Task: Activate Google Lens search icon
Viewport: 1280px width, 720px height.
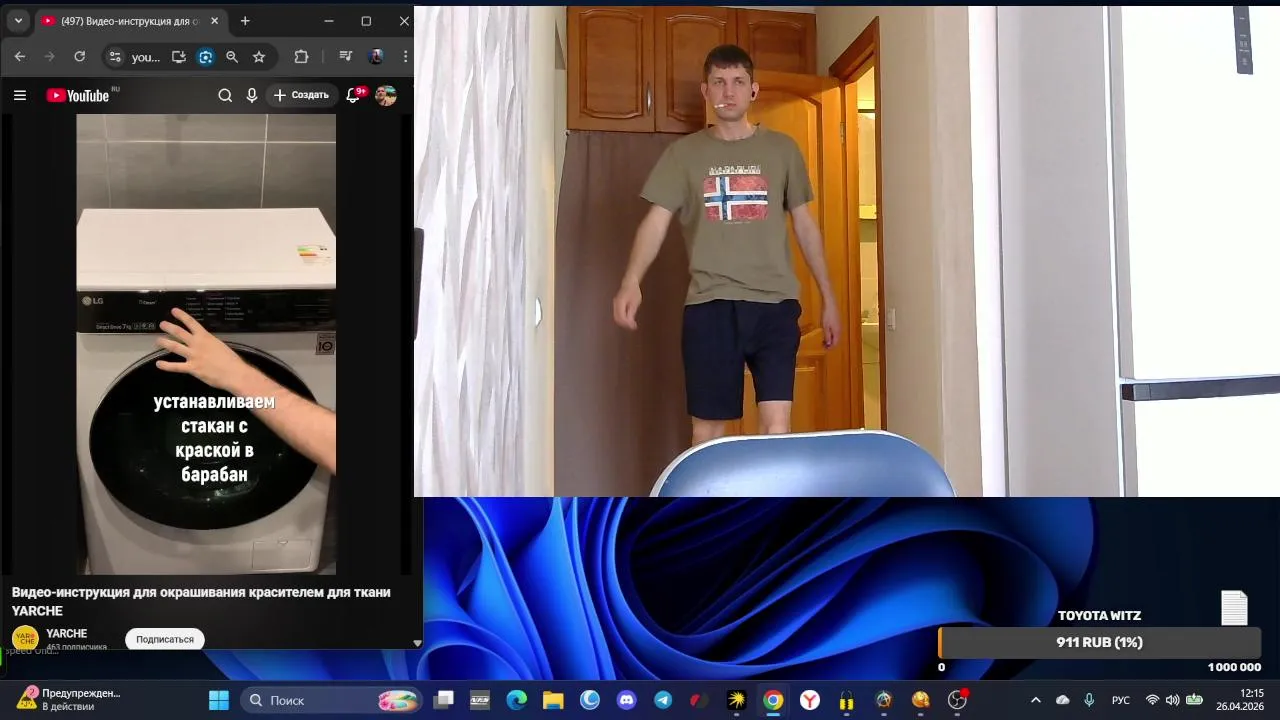Action: click(x=205, y=57)
